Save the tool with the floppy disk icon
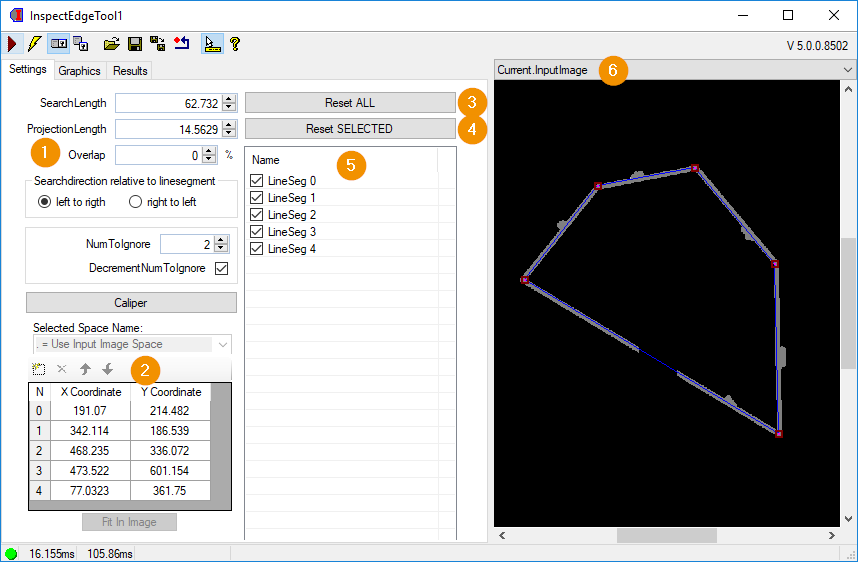858x562 pixels. (135, 44)
